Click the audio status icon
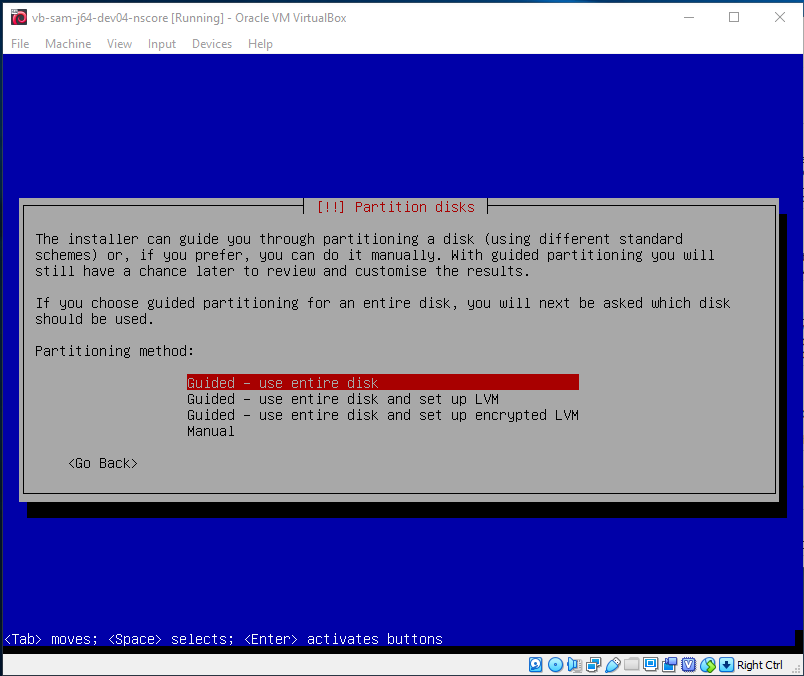 tap(574, 665)
